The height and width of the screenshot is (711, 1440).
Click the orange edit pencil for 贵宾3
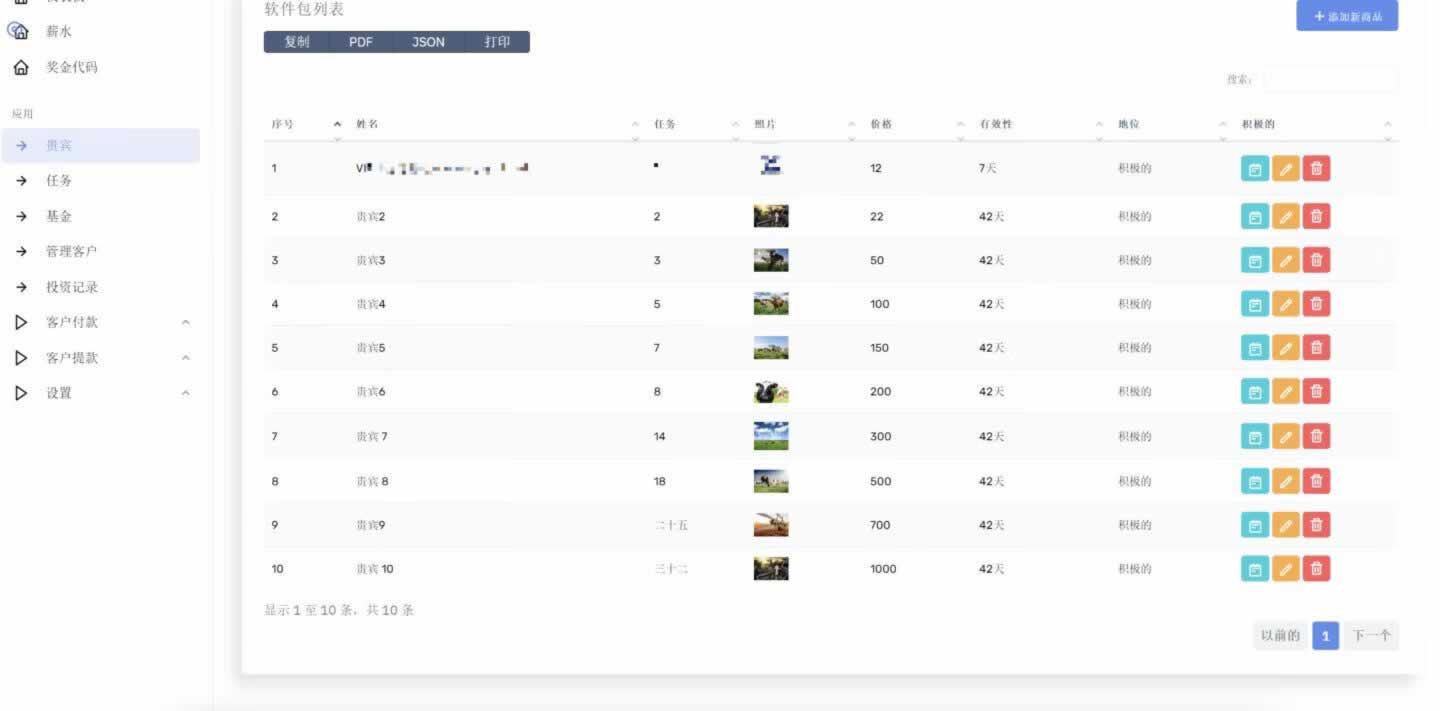(x=1286, y=260)
